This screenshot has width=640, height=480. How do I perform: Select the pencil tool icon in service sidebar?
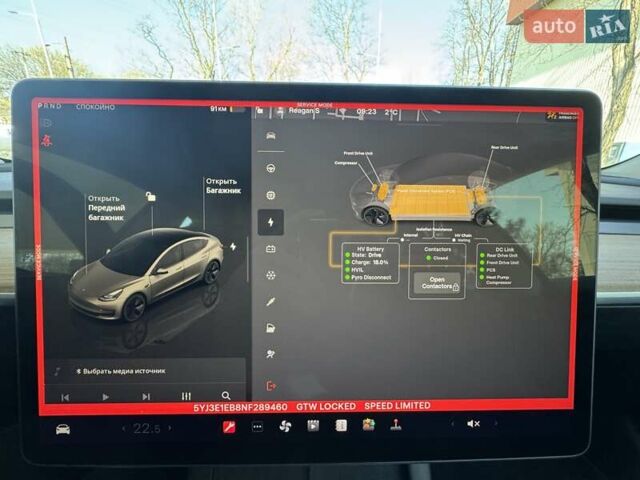click(x=271, y=302)
